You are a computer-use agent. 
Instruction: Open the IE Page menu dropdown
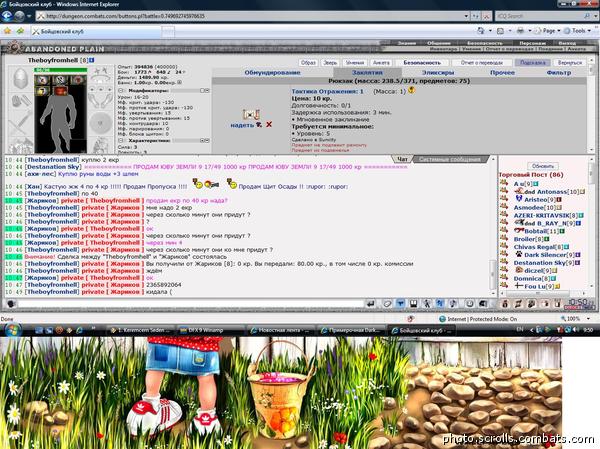559,31
